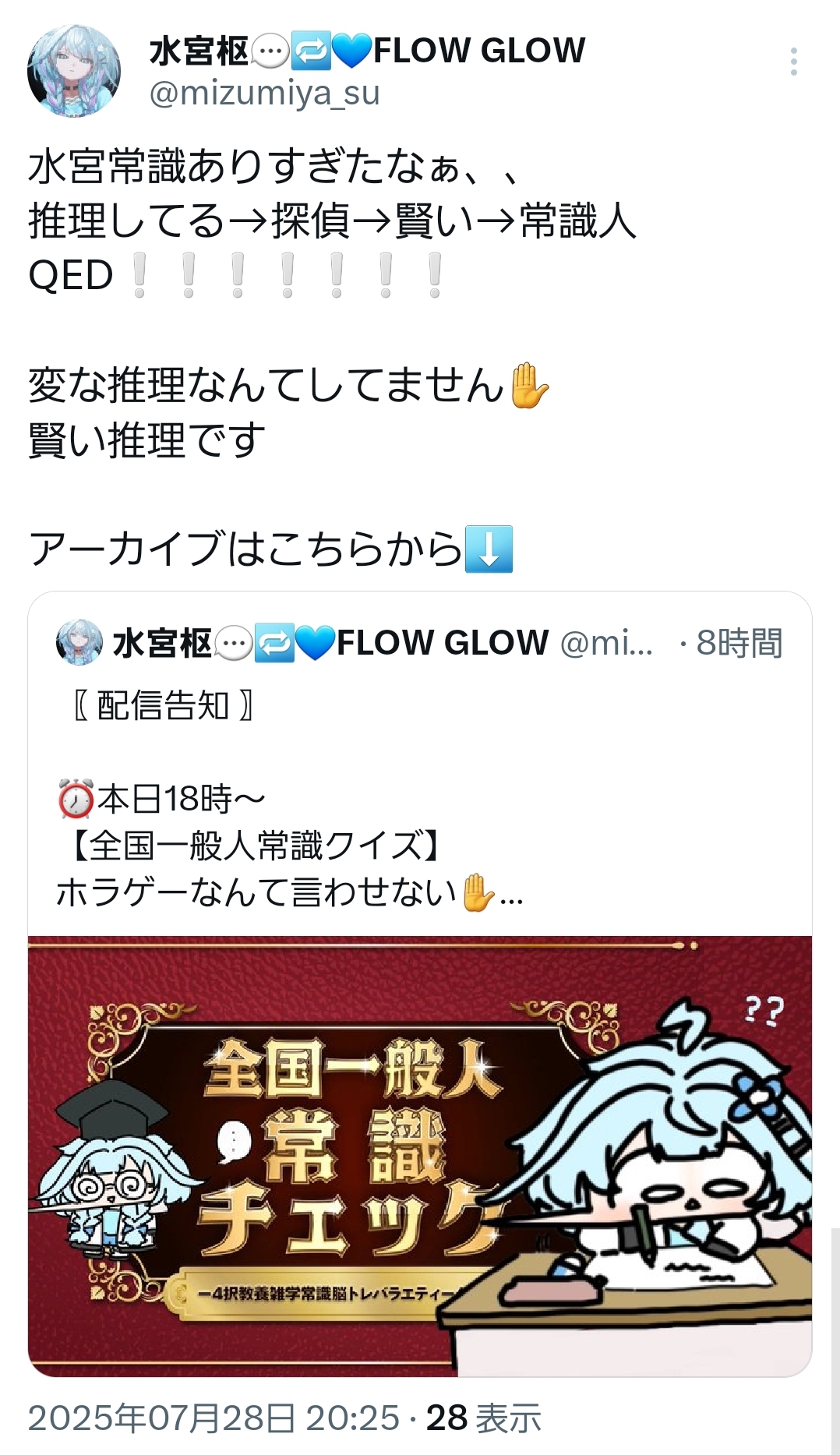Tap the raised hand emoji in the tweet text
The height and width of the screenshot is (1455, 840).
coord(529,386)
